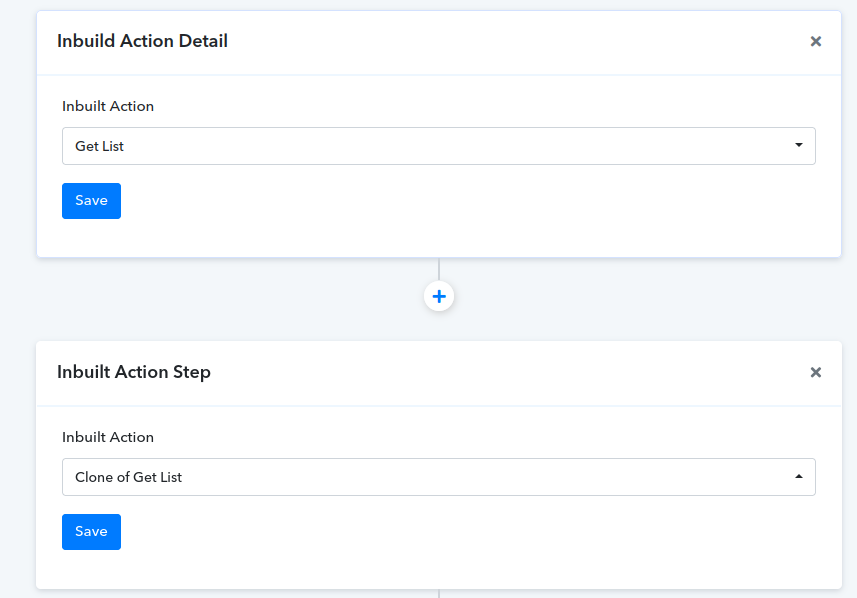Collapse the Clone of Get List caret arrow
The width and height of the screenshot is (857, 598).
pos(799,477)
